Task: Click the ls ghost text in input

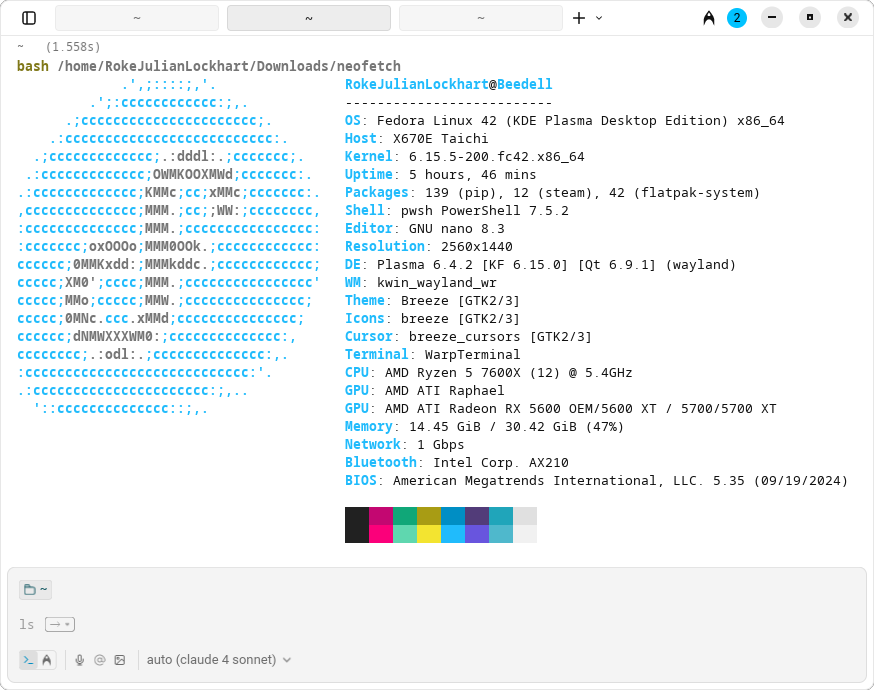Action: (x=26, y=625)
